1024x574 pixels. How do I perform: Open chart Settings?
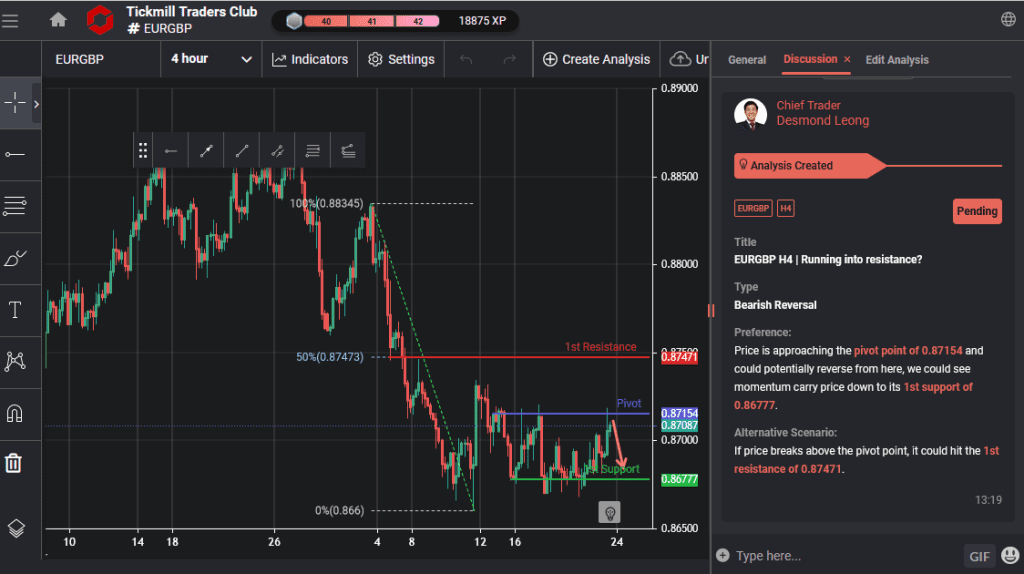(401, 59)
